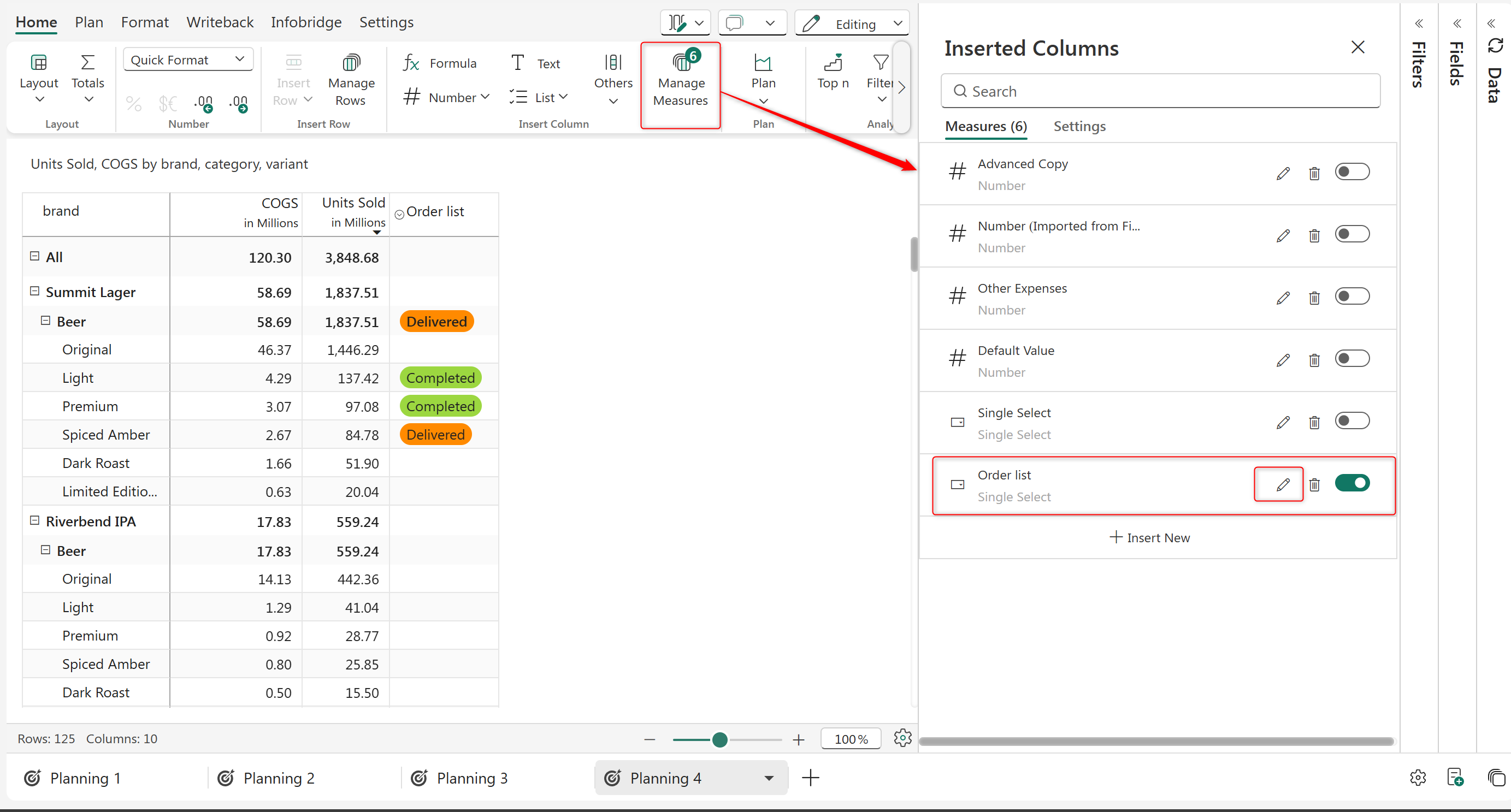Viewport: 1511px width, 812px height.
Task: Click the Formula fx icon
Action: point(411,63)
